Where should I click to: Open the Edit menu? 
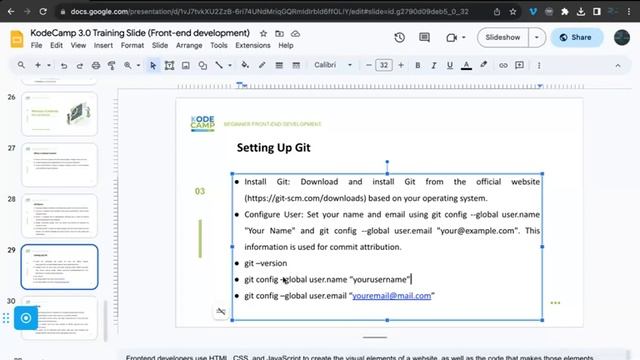click(x=56, y=45)
